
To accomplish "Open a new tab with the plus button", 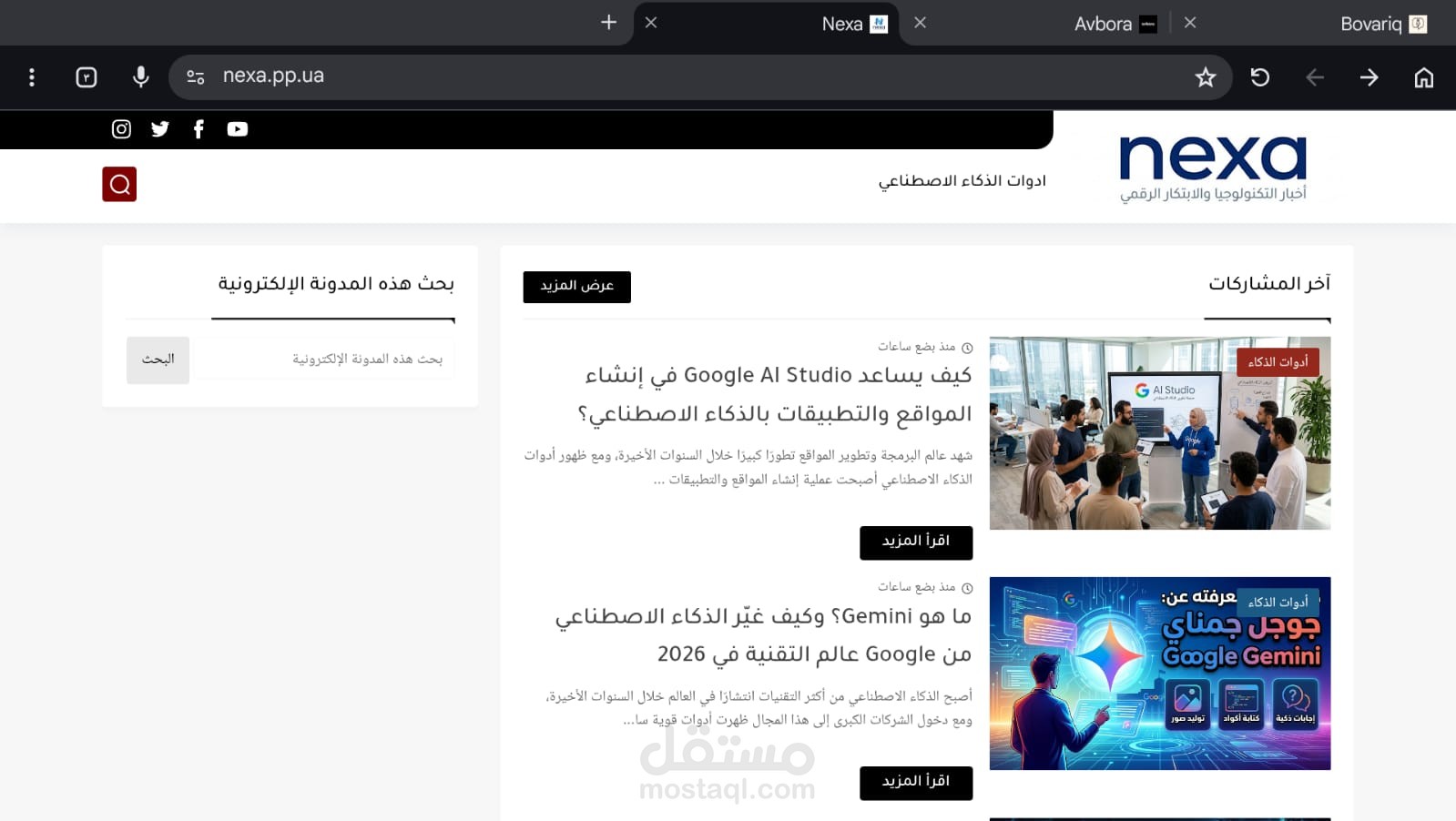I will (x=609, y=23).
